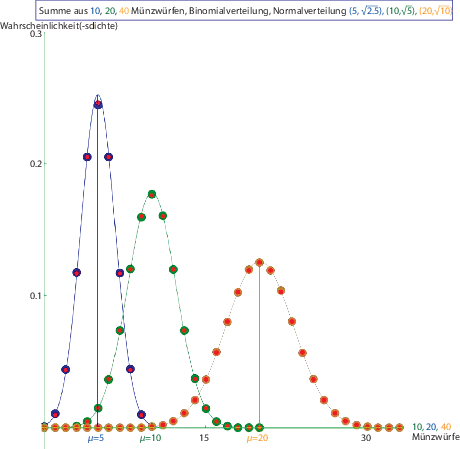Click the green "μ=10" axis label
460x449 pixels.
click(150, 438)
